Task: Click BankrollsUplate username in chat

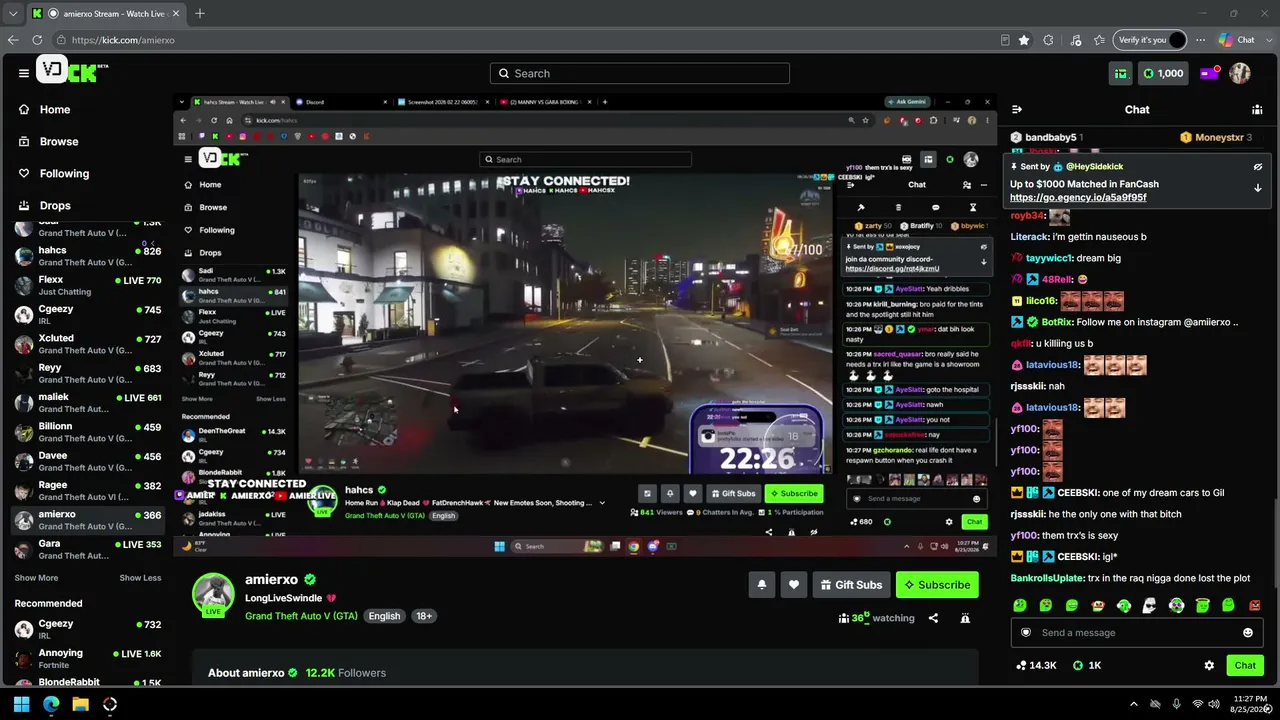Action: point(1047,578)
